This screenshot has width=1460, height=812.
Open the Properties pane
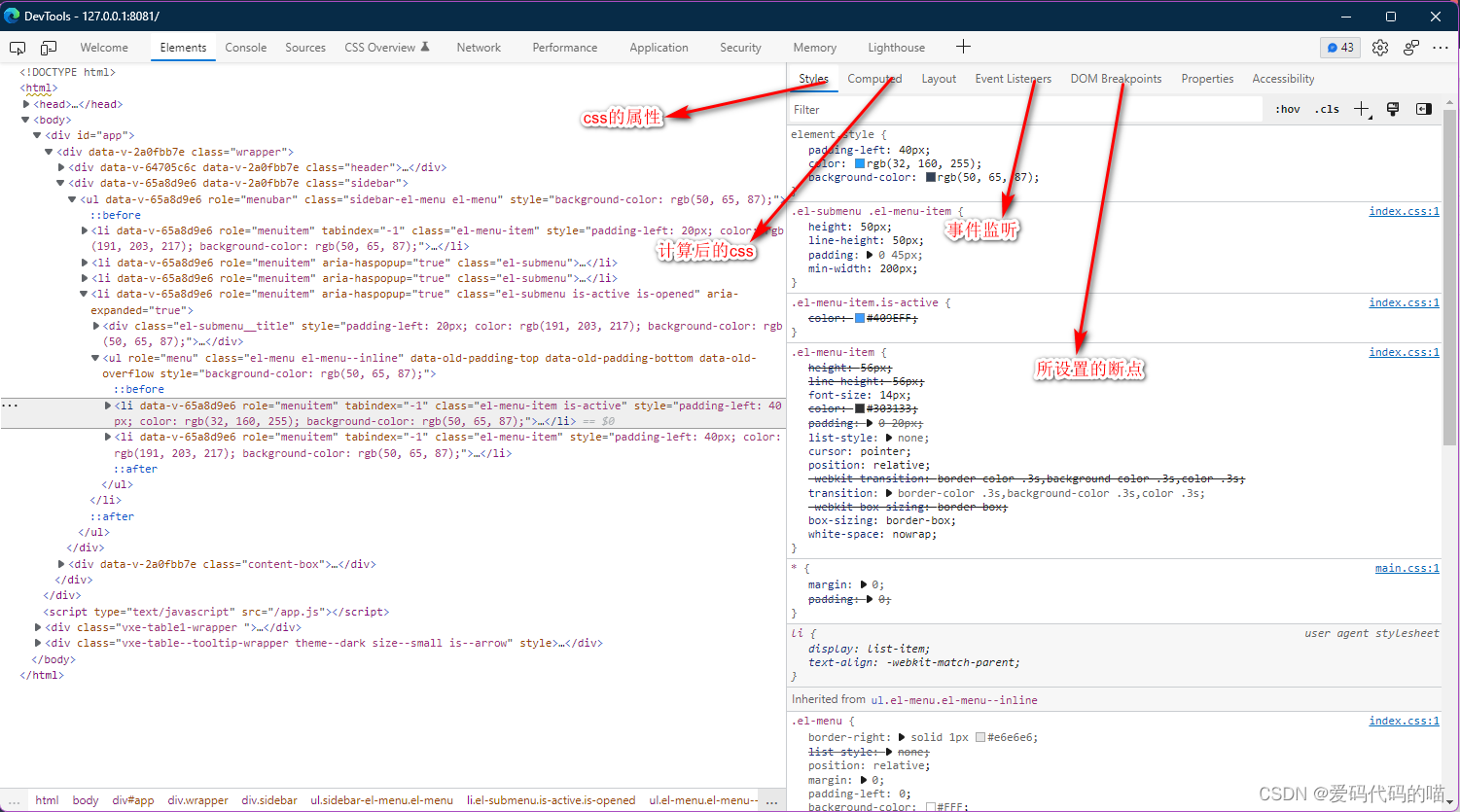coord(1207,79)
